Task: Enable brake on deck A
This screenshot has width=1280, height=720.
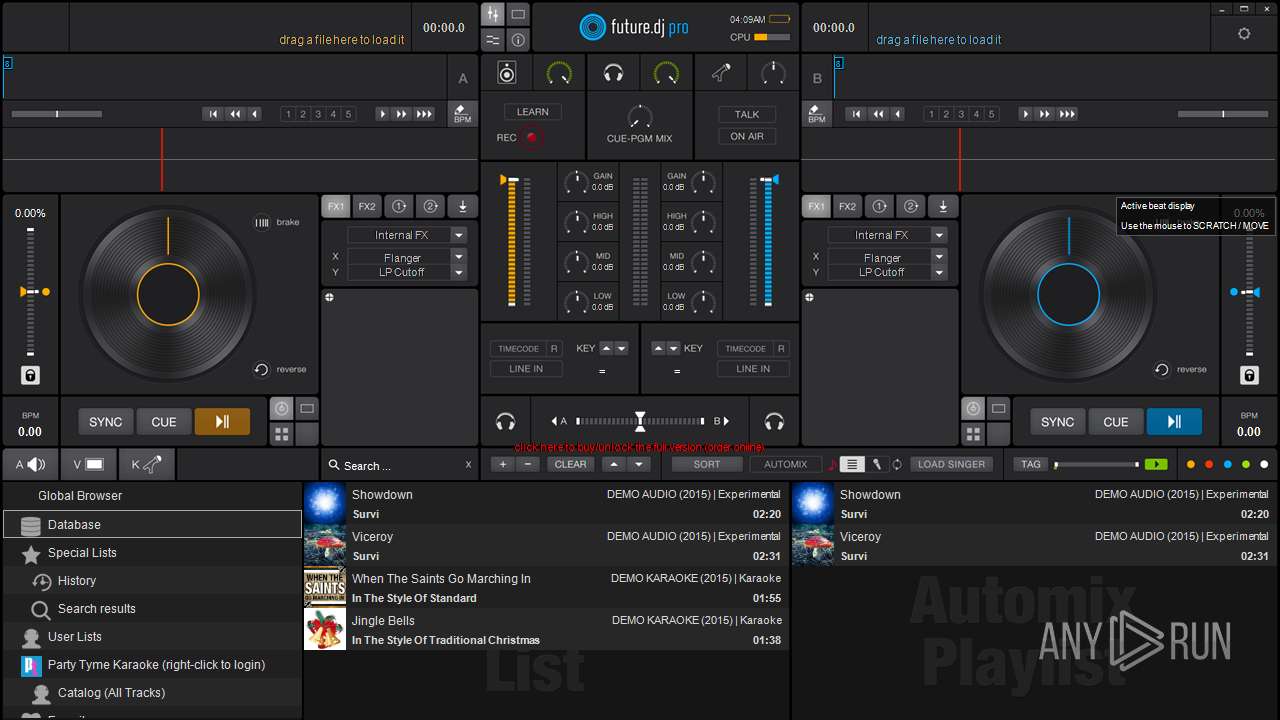Action: point(277,222)
